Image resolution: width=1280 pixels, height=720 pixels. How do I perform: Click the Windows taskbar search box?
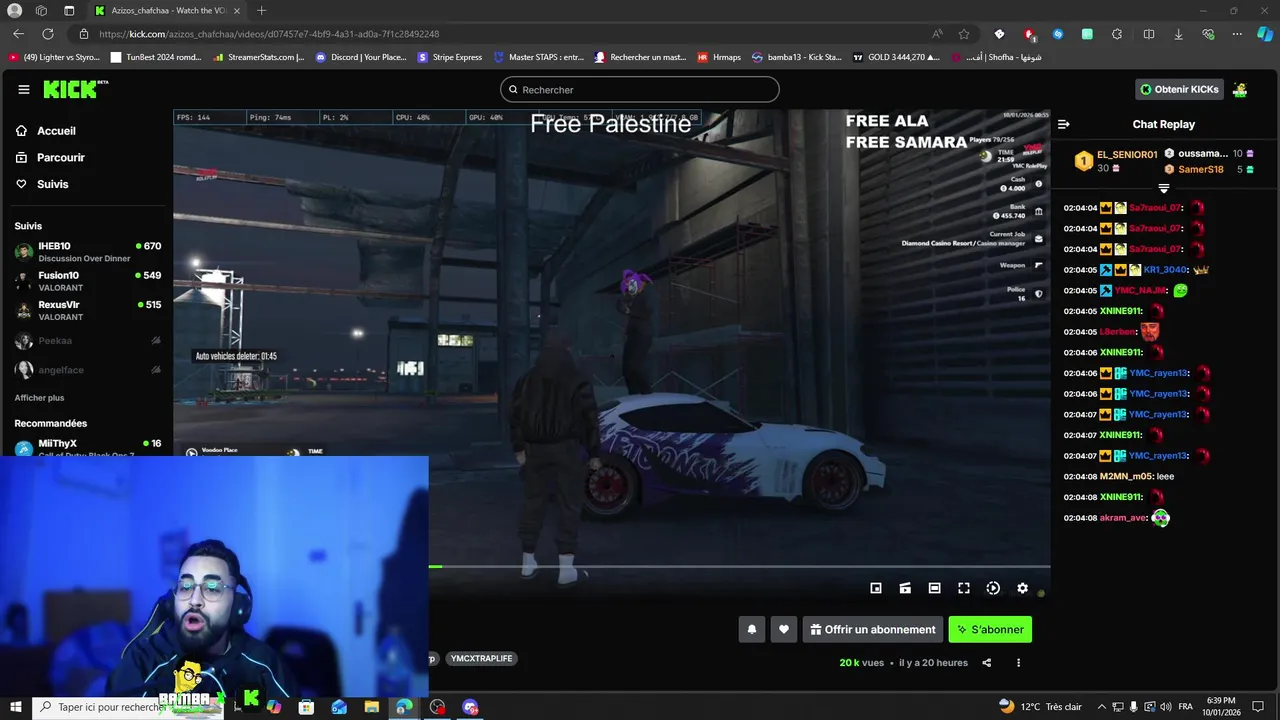click(130, 707)
